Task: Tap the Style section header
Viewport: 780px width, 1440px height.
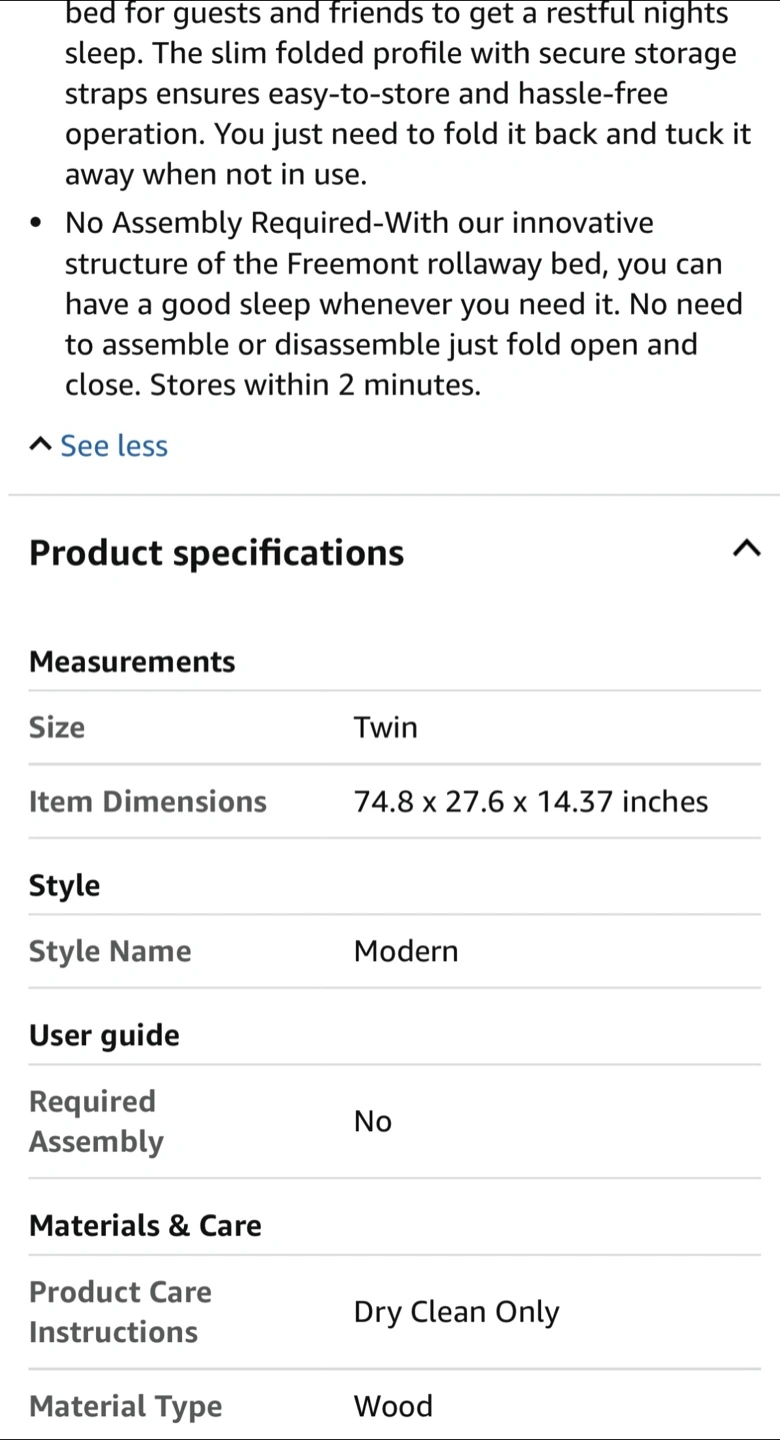Action: coord(65,886)
